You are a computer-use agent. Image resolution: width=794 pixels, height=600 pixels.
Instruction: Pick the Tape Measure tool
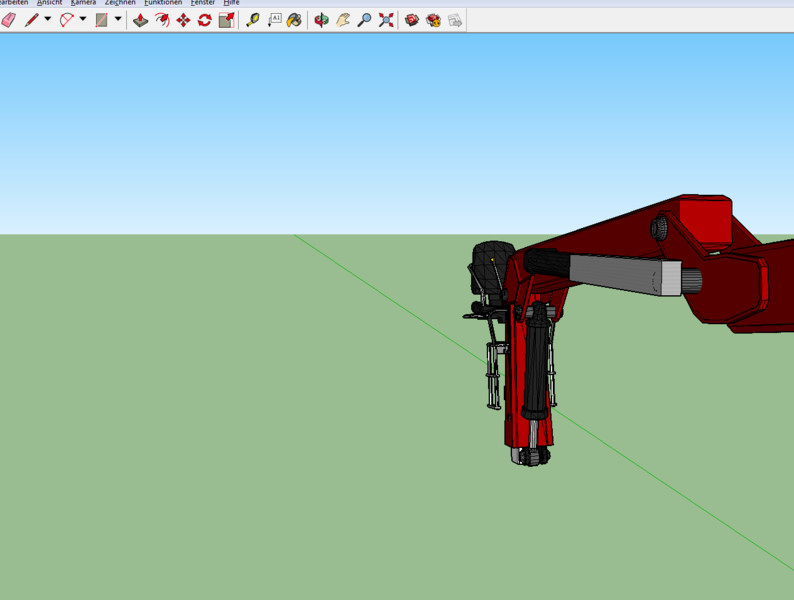(x=253, y=20)
